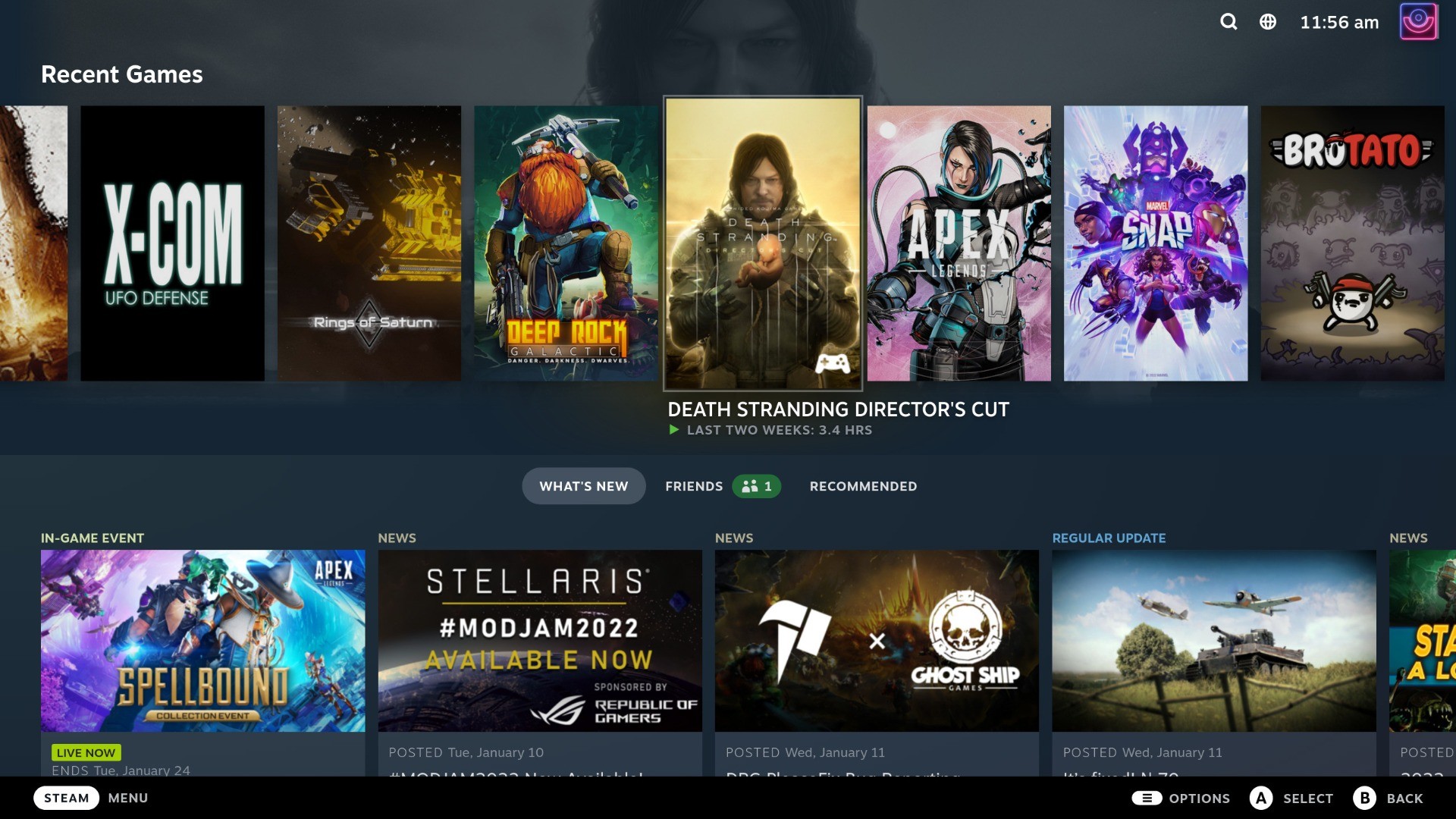Click the green play arrow under Death Stranding
The height and width of the screenshot is (819, 1456).
(x=673, y=430)
